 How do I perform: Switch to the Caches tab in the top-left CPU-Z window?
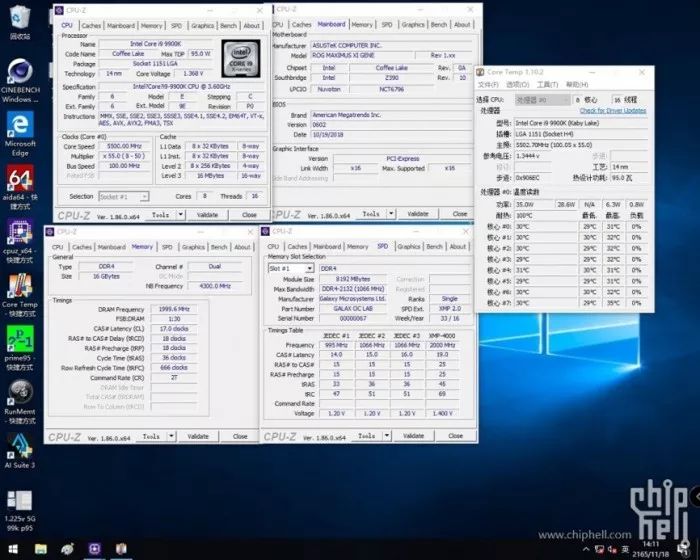[x=91, y=25]
